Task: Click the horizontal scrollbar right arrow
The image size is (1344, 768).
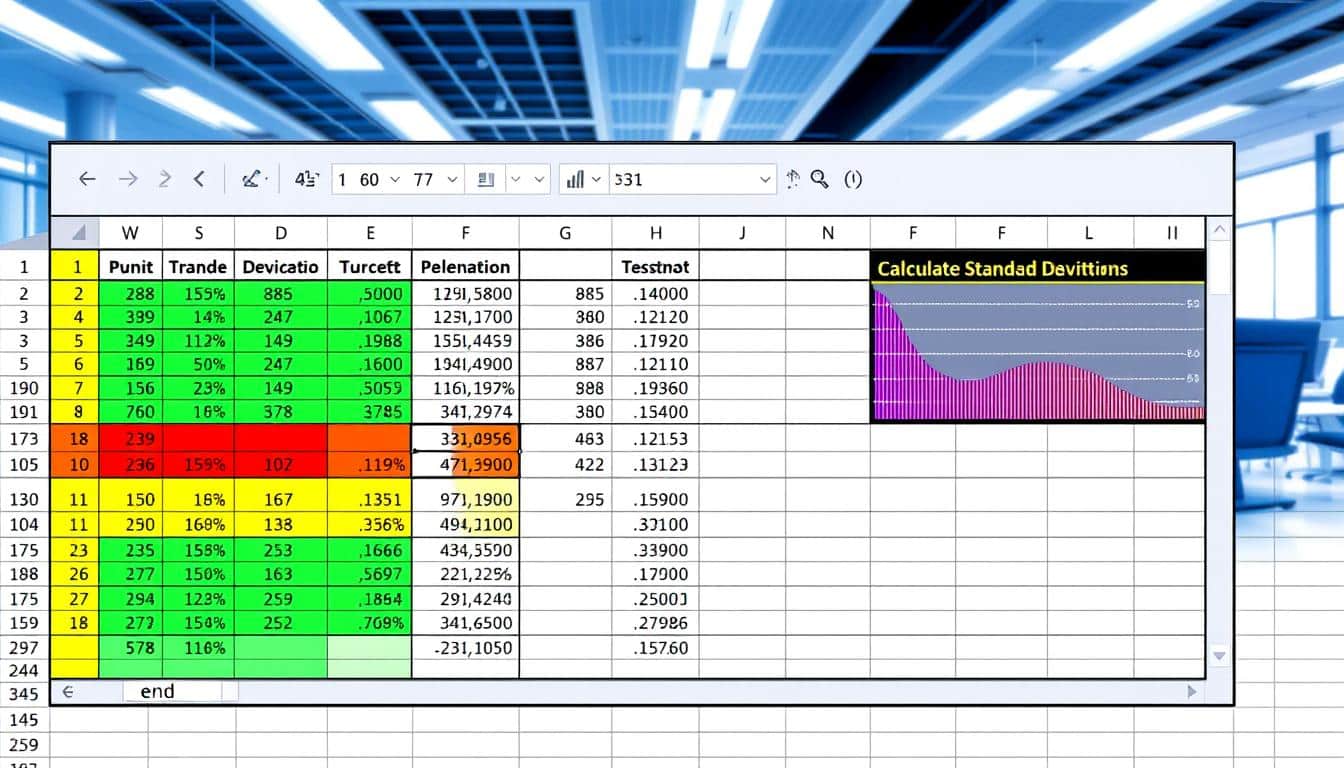Action: tap(1191, 691)
